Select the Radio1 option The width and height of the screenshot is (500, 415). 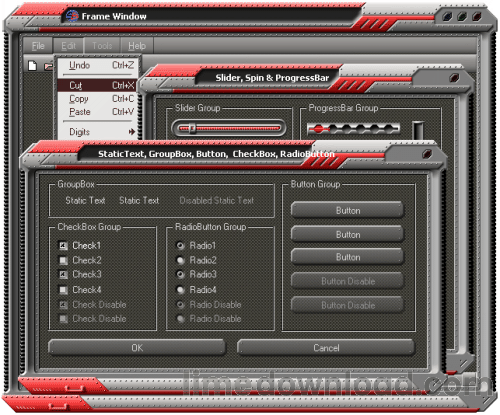180,246
